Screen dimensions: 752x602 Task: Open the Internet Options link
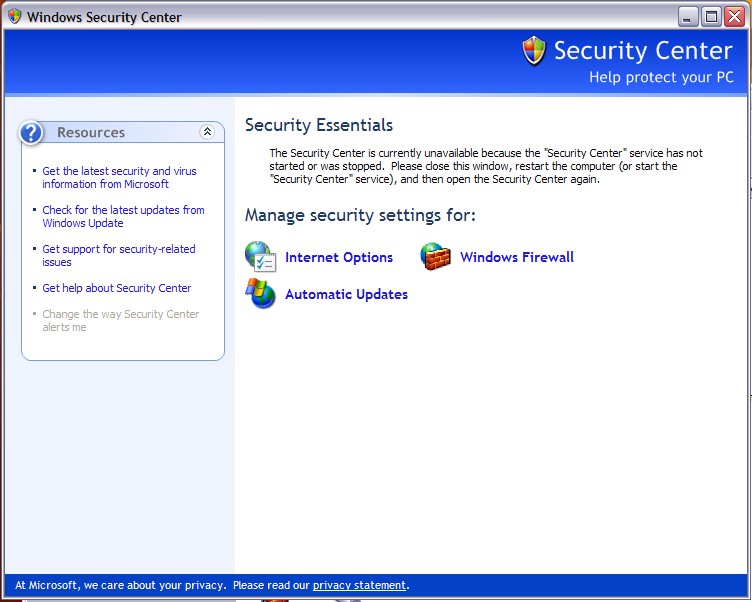tap(339, 257)
